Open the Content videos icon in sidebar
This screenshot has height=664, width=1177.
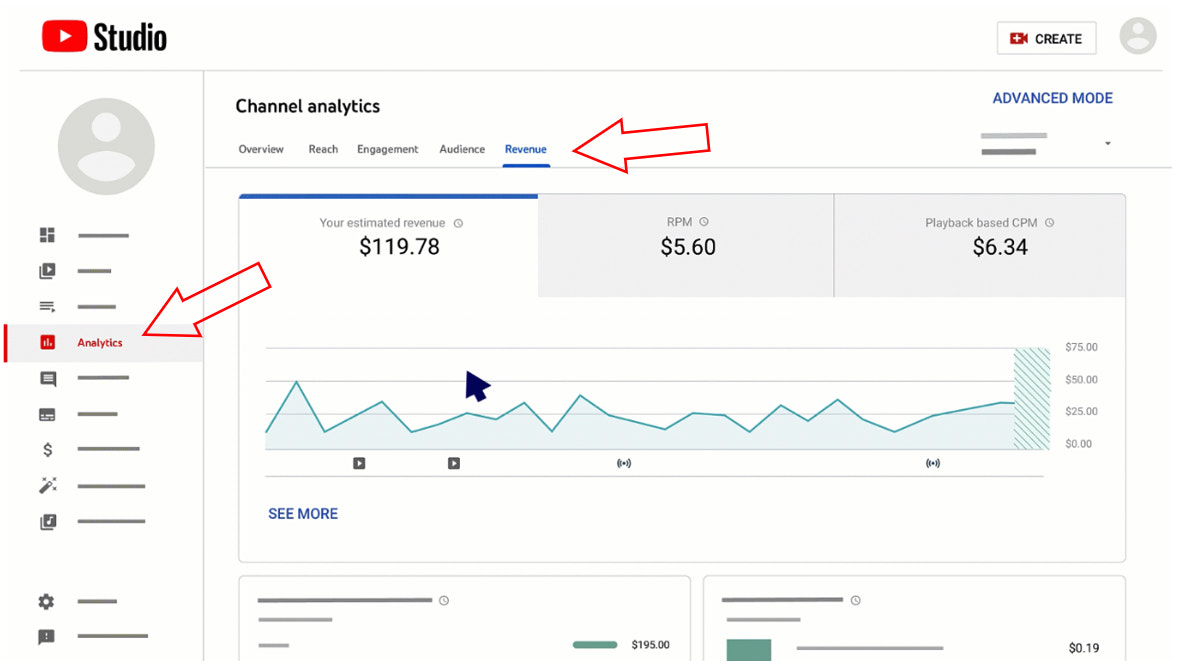pyautogui.click(x=47, y=271)
